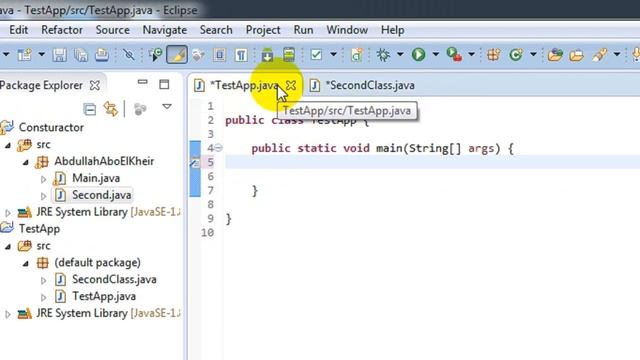Collapse the src folder under Consturactor

coord(8,145)
